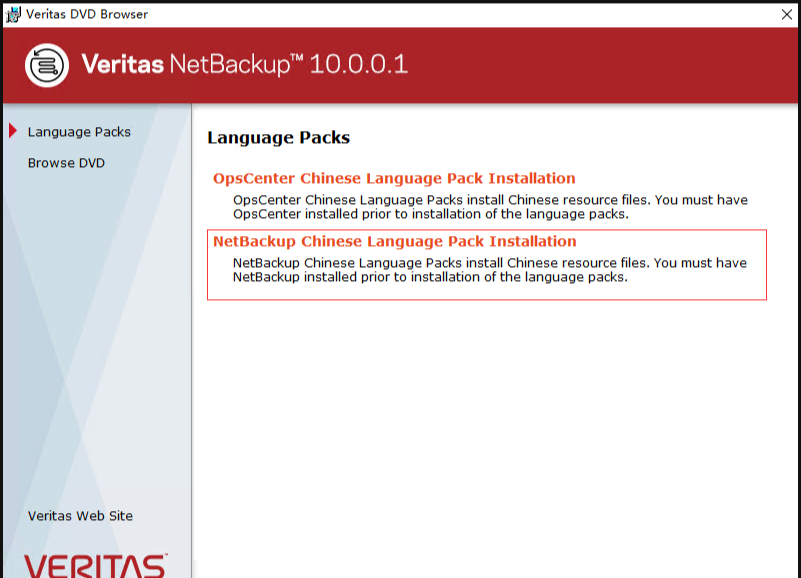The width and height of the screenshot is (801, 578).
Task: Select Browse DVD in the sidebar
Action: (66, 163)
